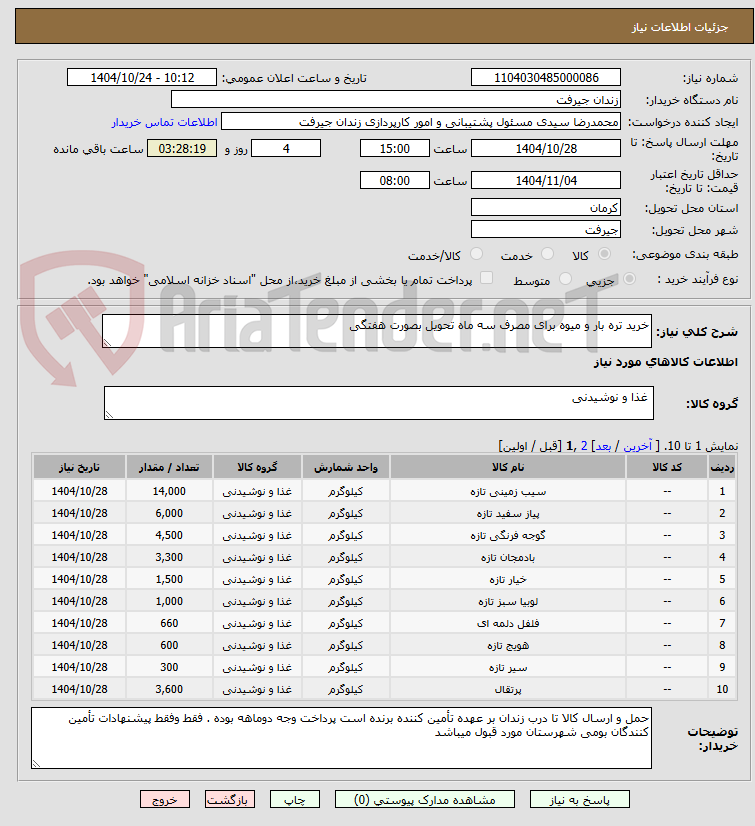Click the استان محل تحویل field کرمان

(x=546, y=208)
